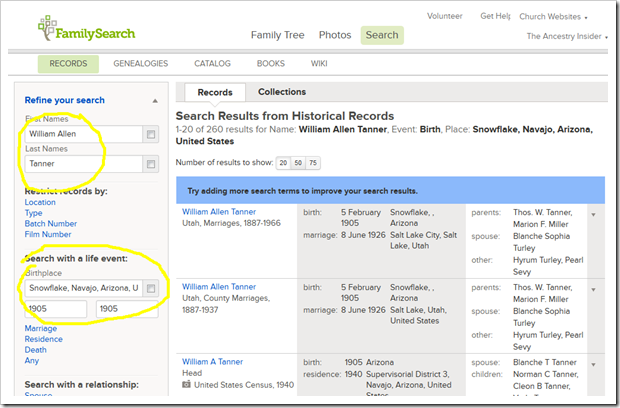Open the Church Websites dropdown
This screenshot has height=408, width=620.
pos(561,17)
